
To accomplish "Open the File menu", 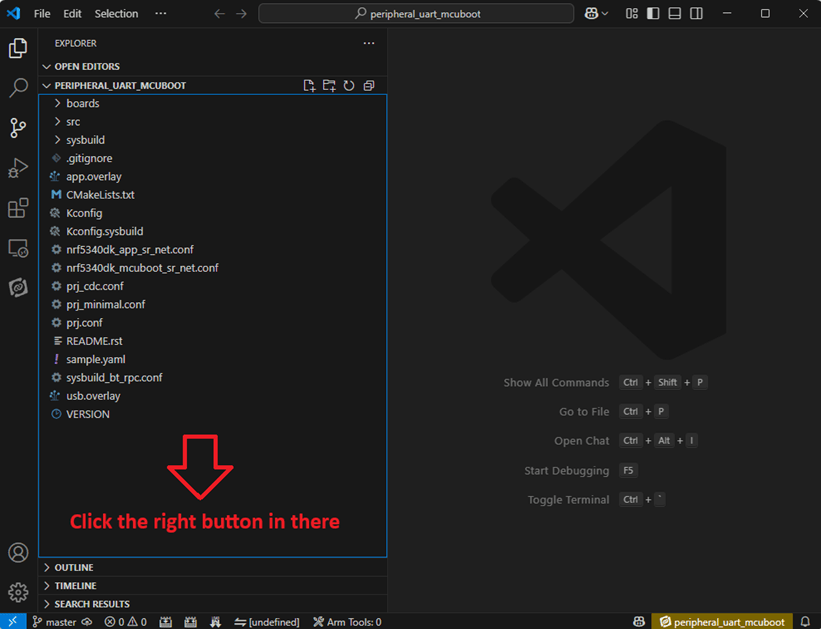I will click(x=42, y=14).
